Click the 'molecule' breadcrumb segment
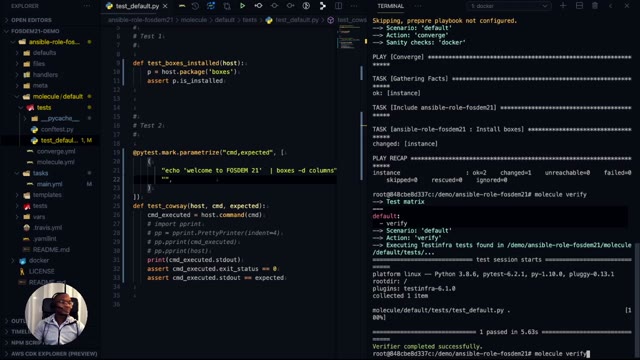Screen dimensions: 640x360 click(x=193, y=20)
